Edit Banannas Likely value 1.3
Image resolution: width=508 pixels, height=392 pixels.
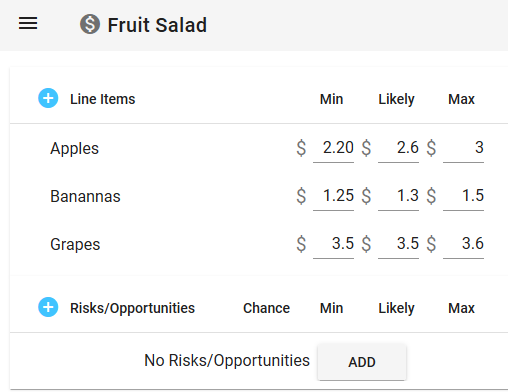398,196
